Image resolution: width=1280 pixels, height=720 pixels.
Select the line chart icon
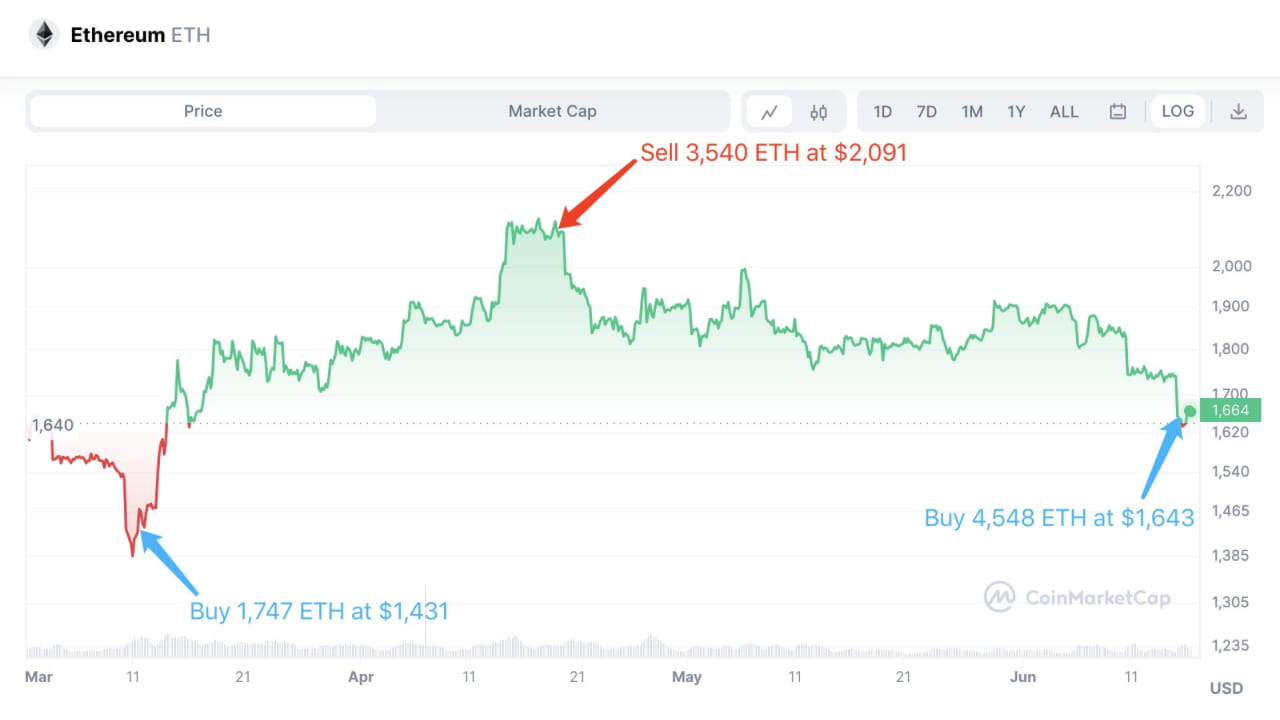click(768, 111)
